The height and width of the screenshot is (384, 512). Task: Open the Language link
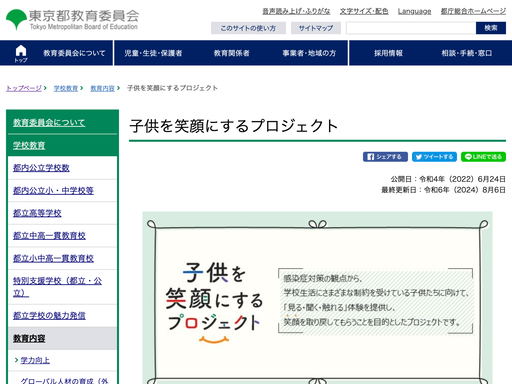pos(414,11)
